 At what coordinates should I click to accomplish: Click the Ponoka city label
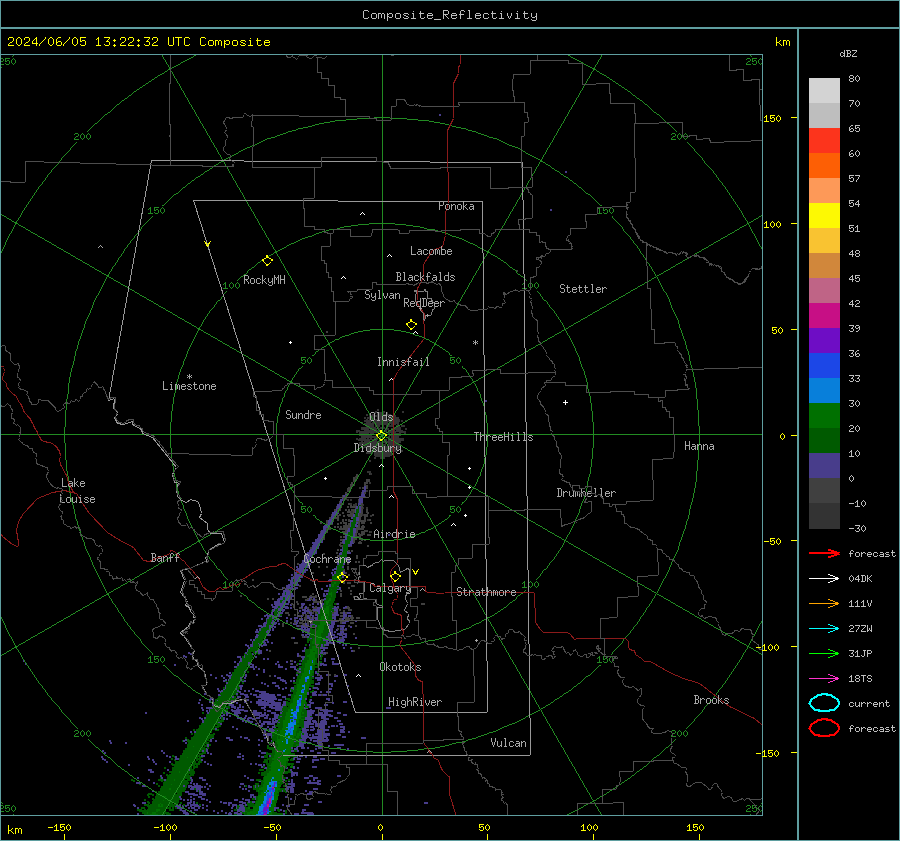(456, 206)
